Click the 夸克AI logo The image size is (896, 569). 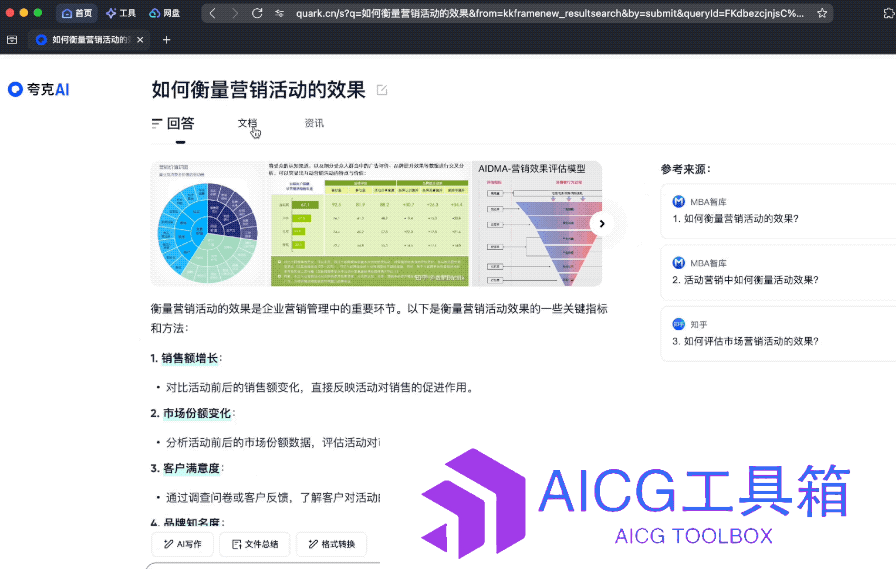click(x=39, y=90)
